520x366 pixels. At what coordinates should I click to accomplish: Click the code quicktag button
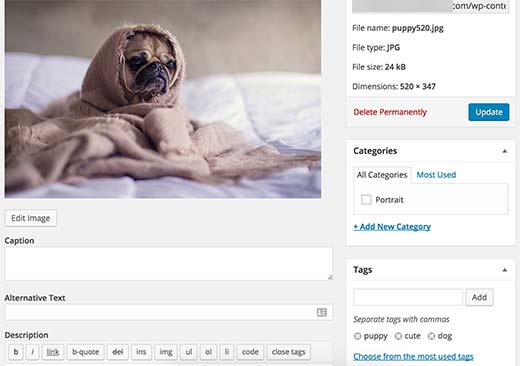pyautogui.click(x=250, y=352)
